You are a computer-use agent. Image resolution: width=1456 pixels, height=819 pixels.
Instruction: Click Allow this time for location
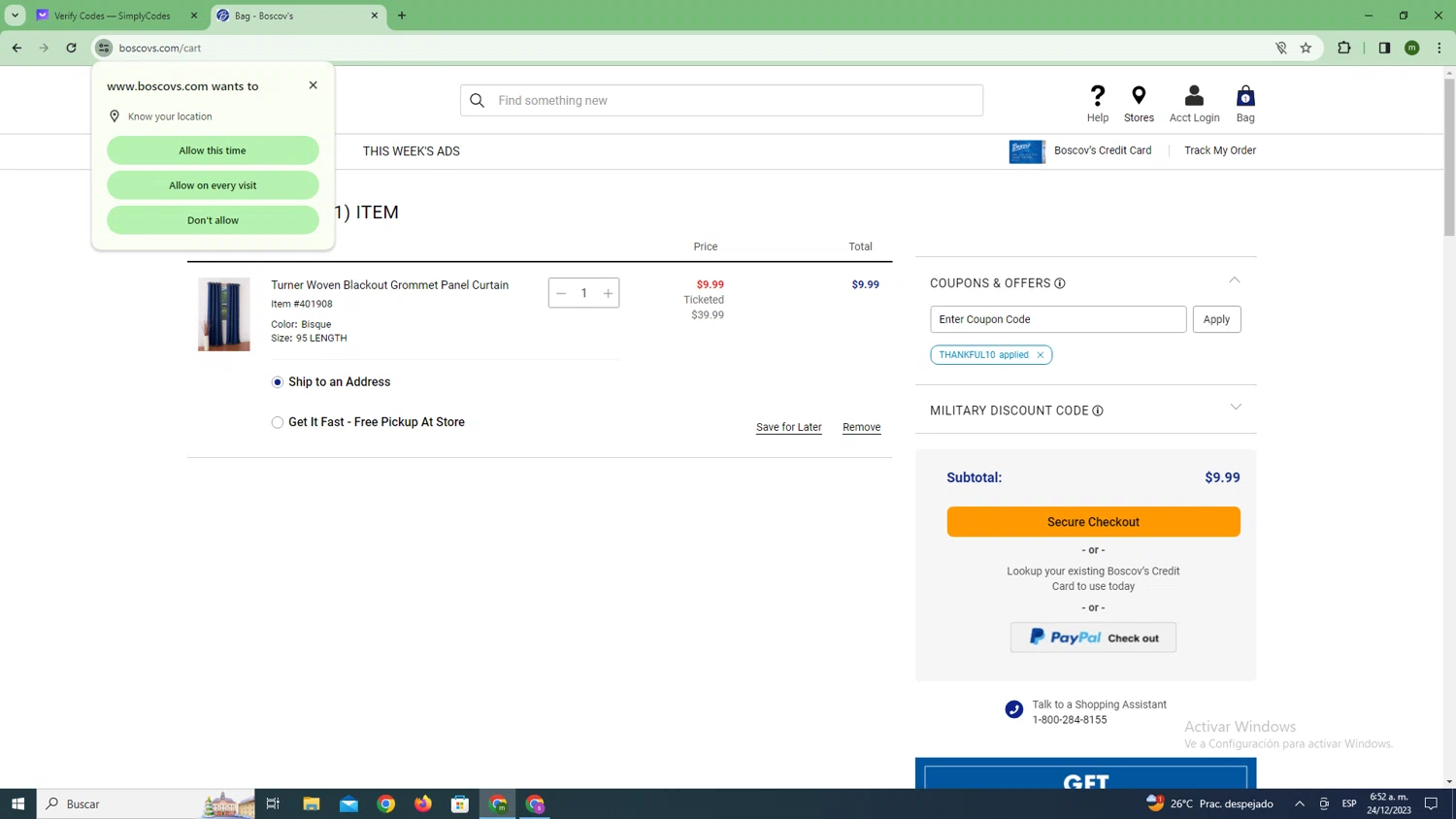tap(213, 150)
